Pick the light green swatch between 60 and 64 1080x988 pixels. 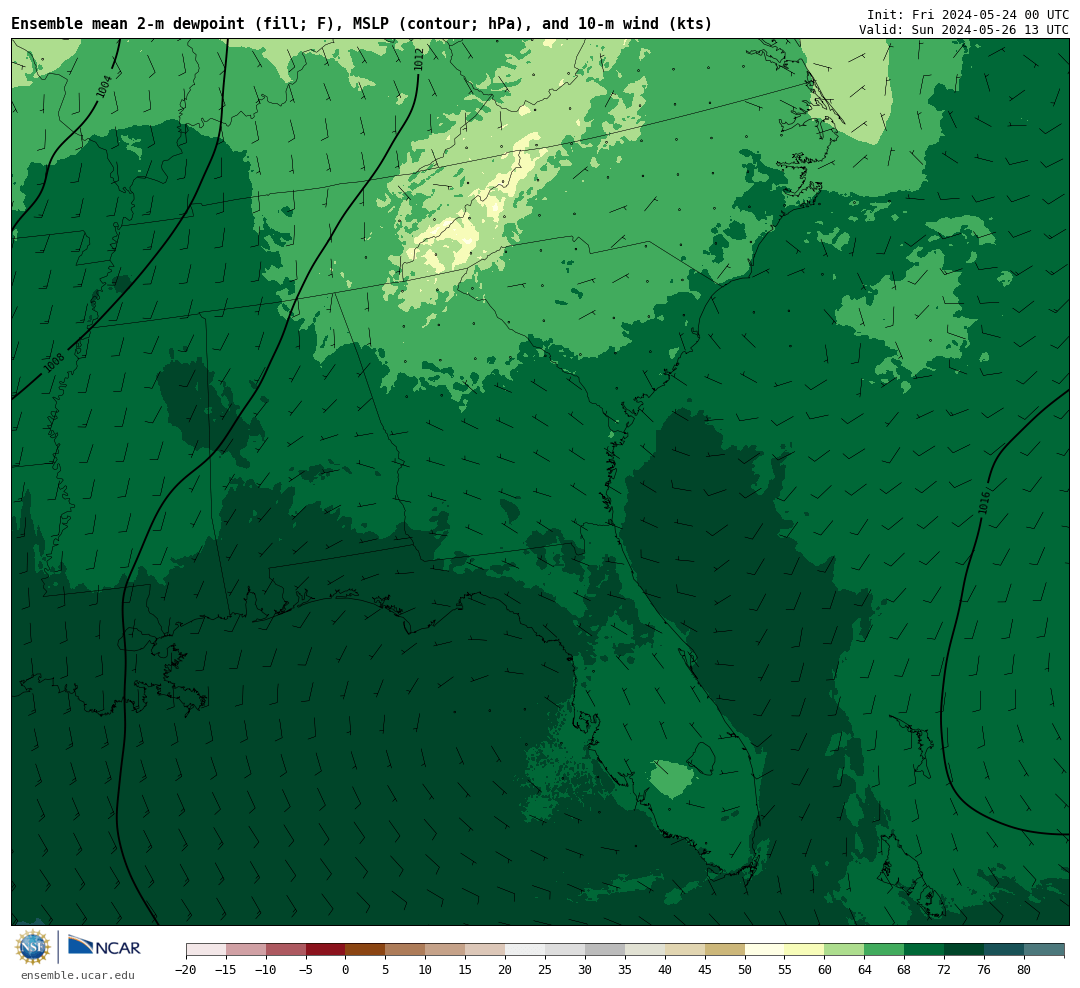(x=845, y=950)
